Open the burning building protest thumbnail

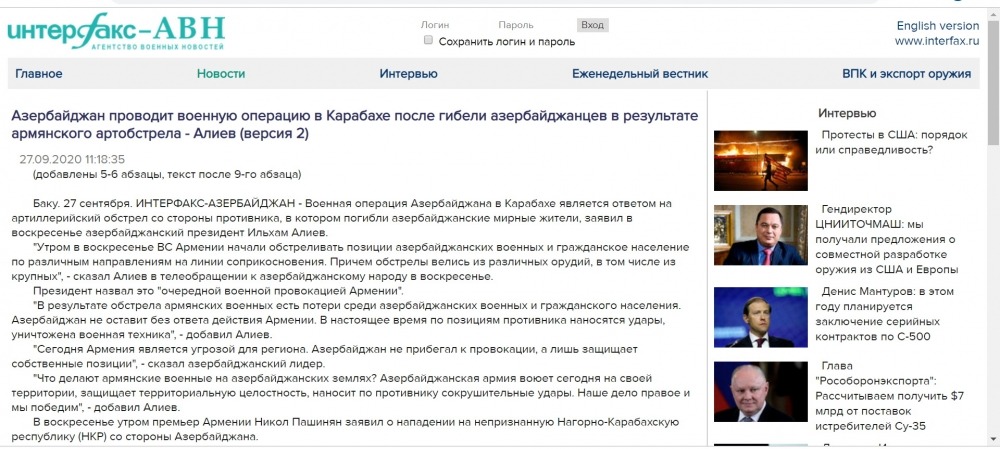(x=760, y=160)
